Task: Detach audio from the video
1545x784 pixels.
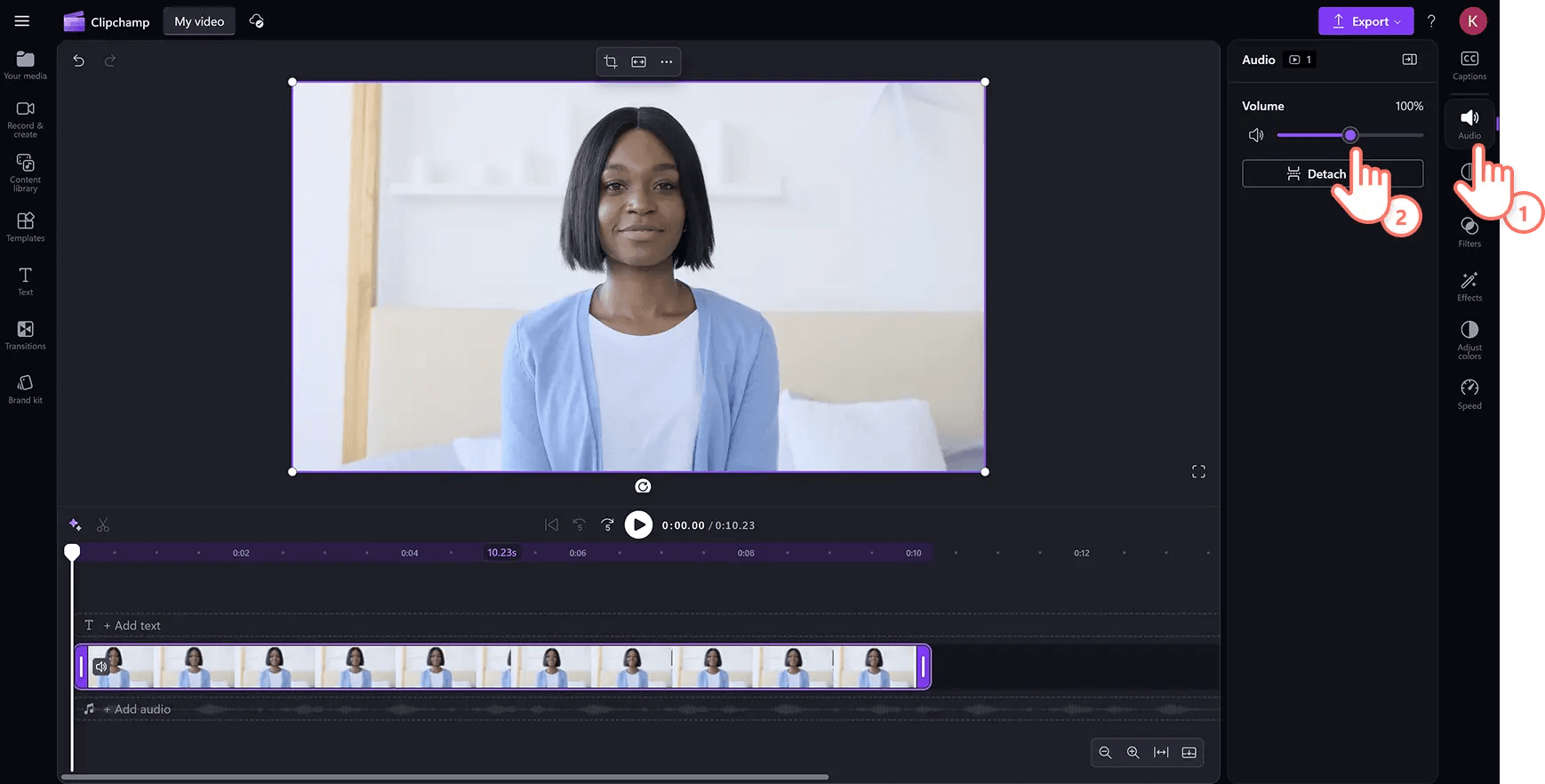Action: (1333, 173)
